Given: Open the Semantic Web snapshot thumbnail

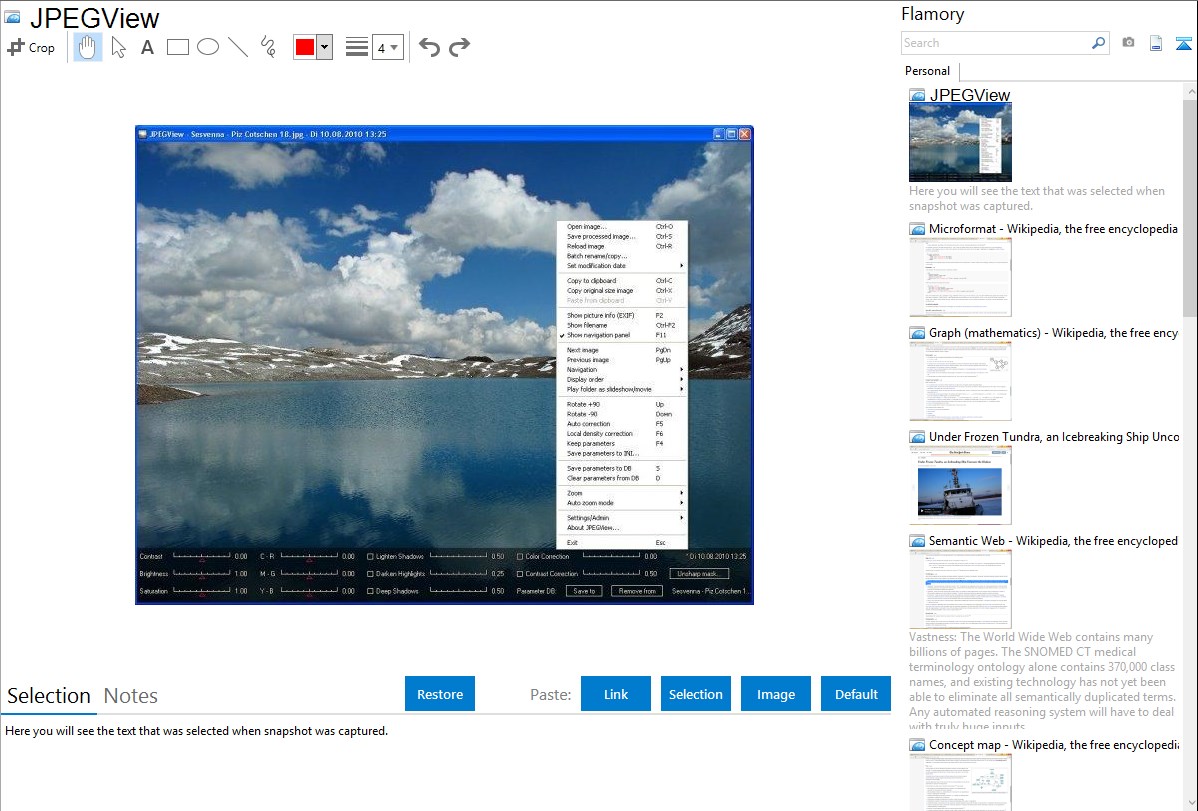Looking at the screenshot, I should click(960, 589).
